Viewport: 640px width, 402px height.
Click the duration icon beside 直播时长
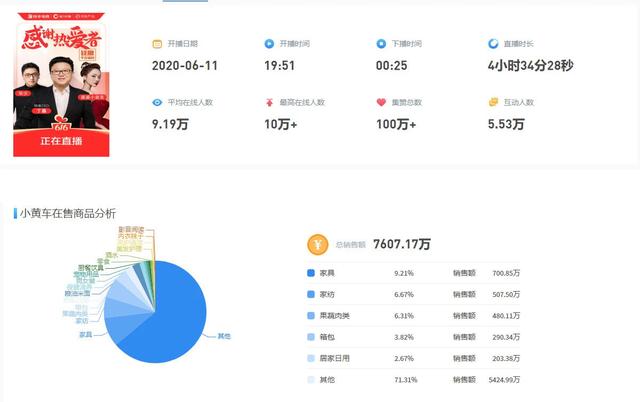(x=493, y=44)
